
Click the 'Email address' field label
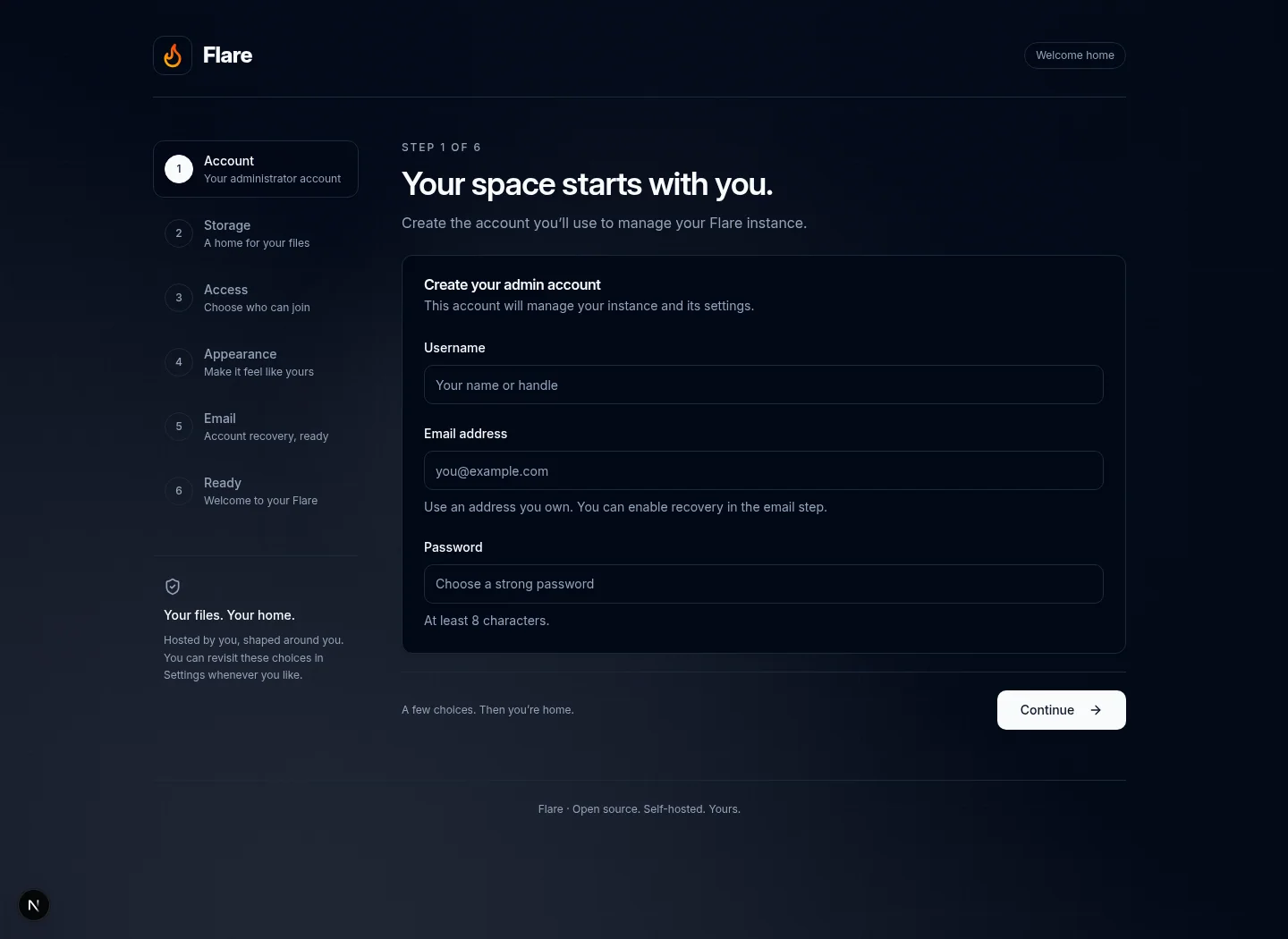465,434
